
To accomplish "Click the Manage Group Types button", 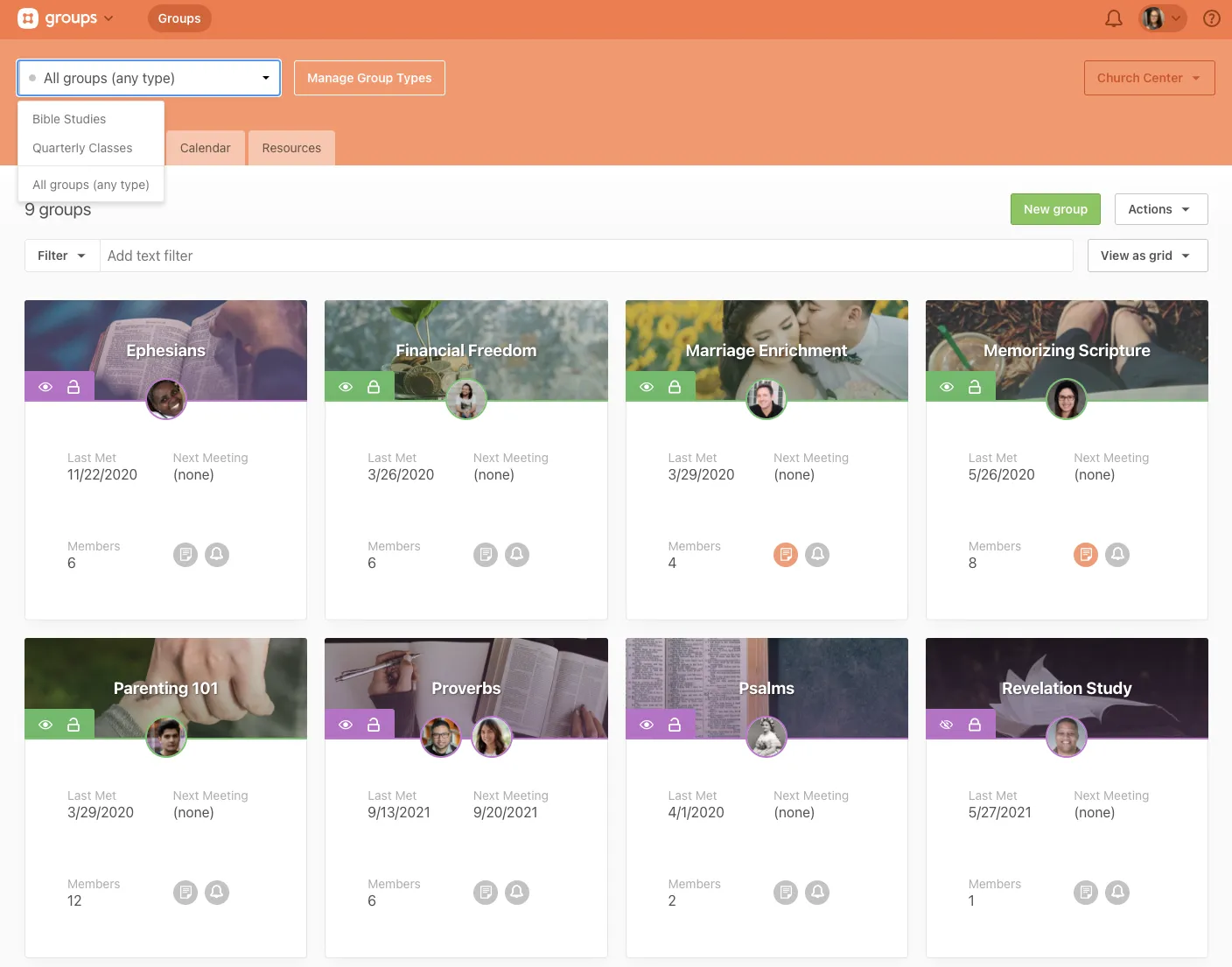I will click(369, 78).
